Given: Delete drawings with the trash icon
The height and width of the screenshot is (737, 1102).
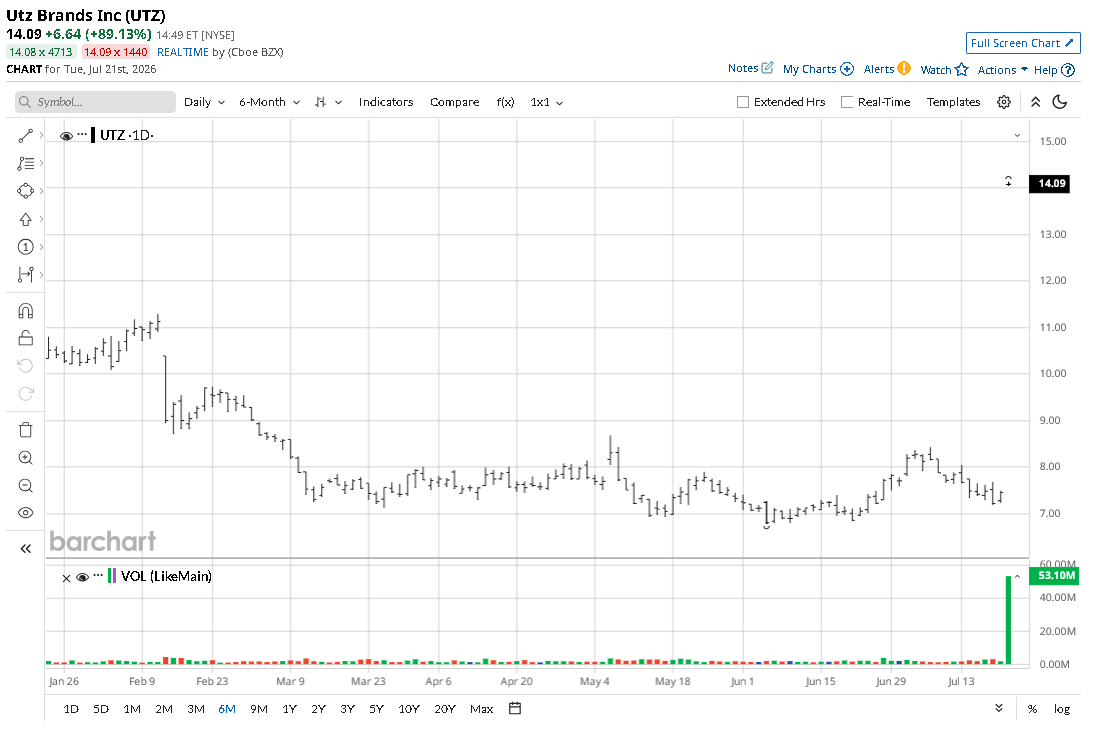Looking at the screenshot, I should click(x=25, y=430).
